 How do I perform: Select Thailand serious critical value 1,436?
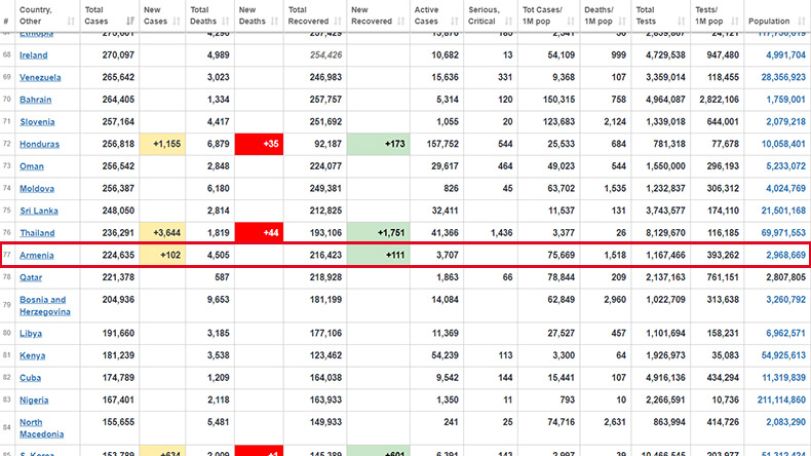point(501,233)
